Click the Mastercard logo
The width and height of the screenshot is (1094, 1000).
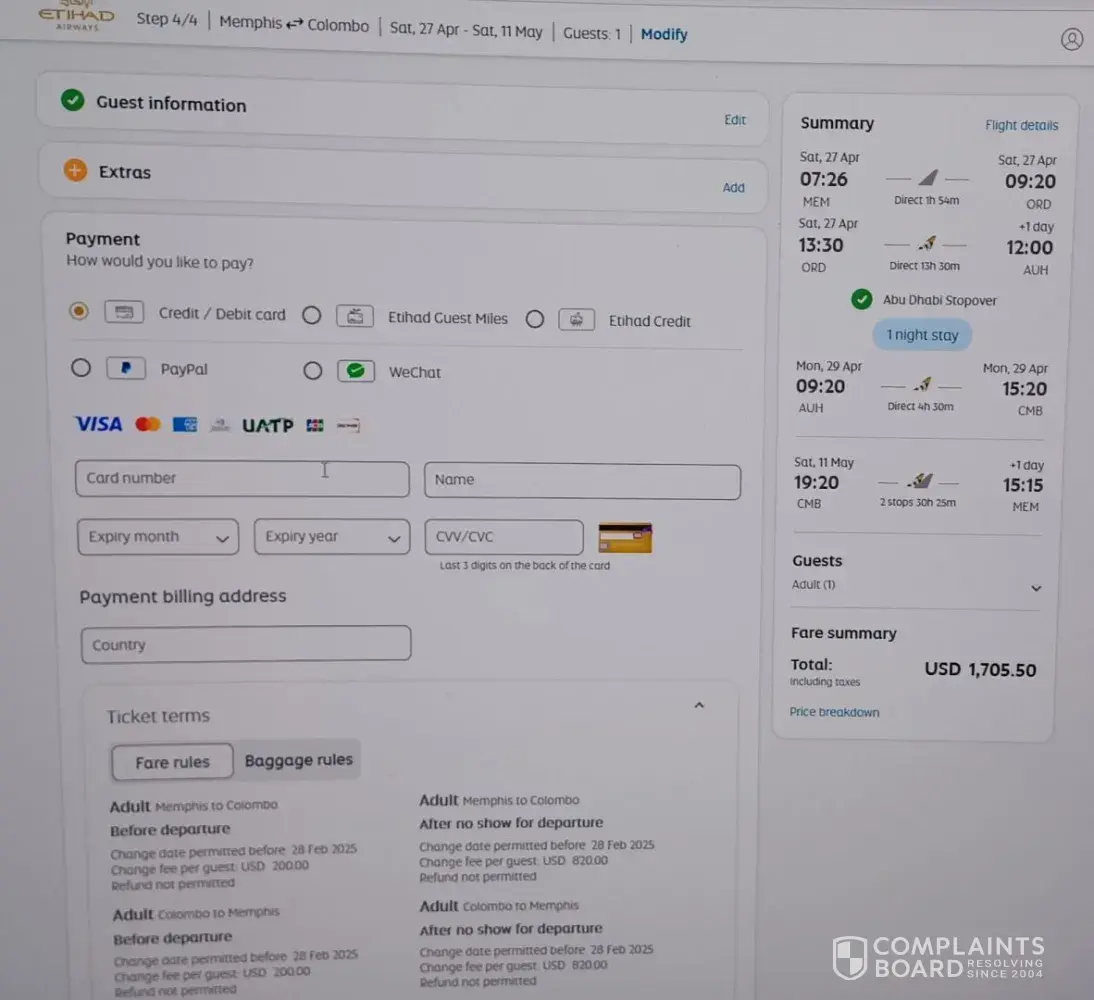148,424
